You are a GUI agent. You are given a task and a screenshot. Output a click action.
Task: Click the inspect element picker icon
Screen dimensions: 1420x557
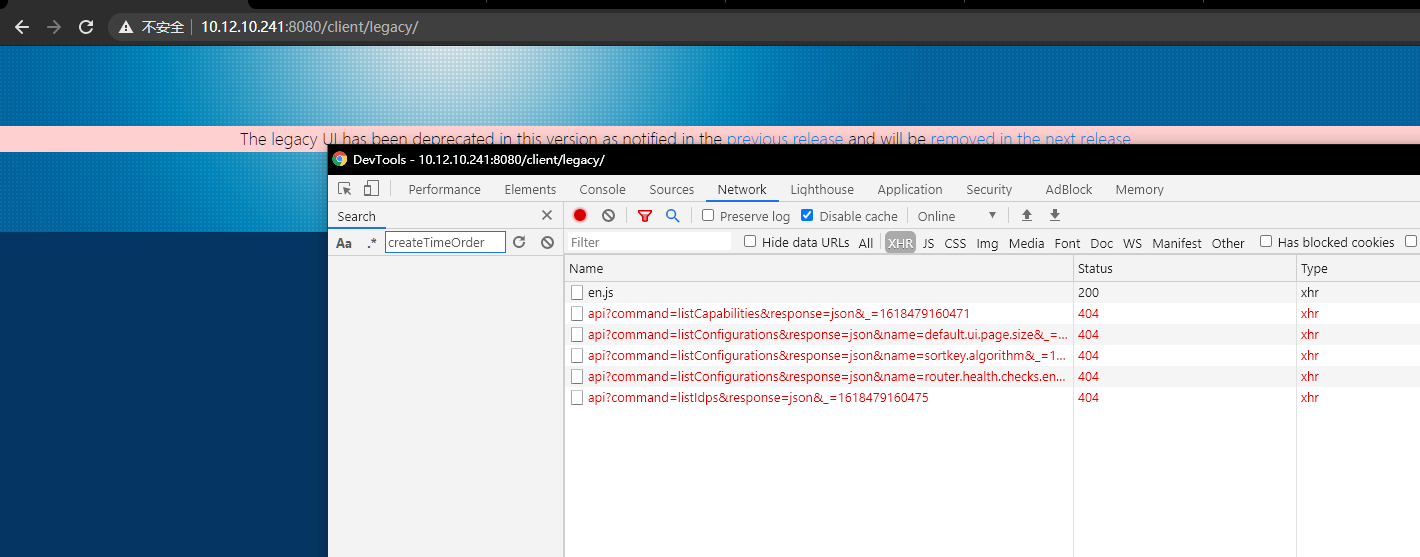(345, 189)
